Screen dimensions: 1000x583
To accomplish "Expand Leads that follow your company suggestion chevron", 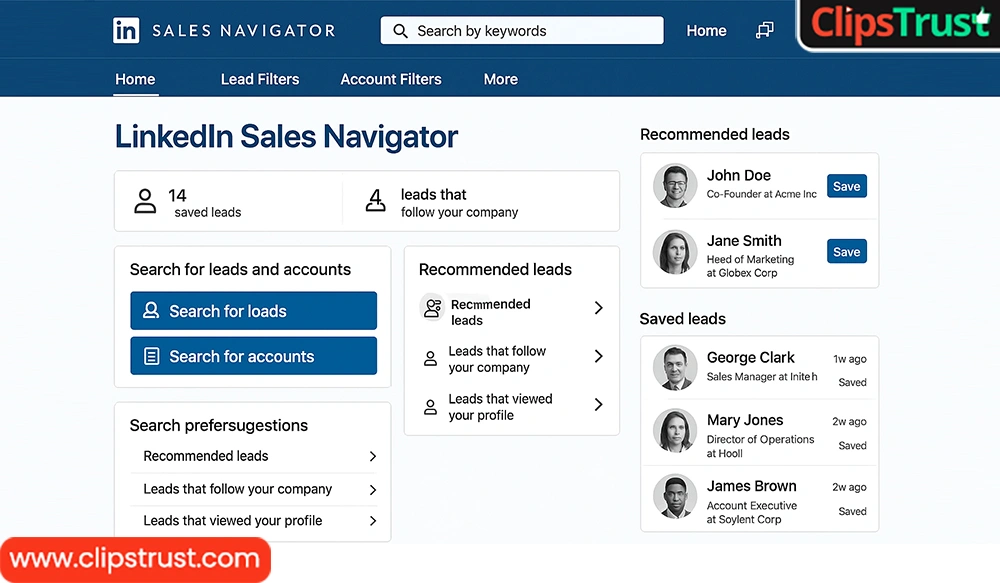I will 373,490.
